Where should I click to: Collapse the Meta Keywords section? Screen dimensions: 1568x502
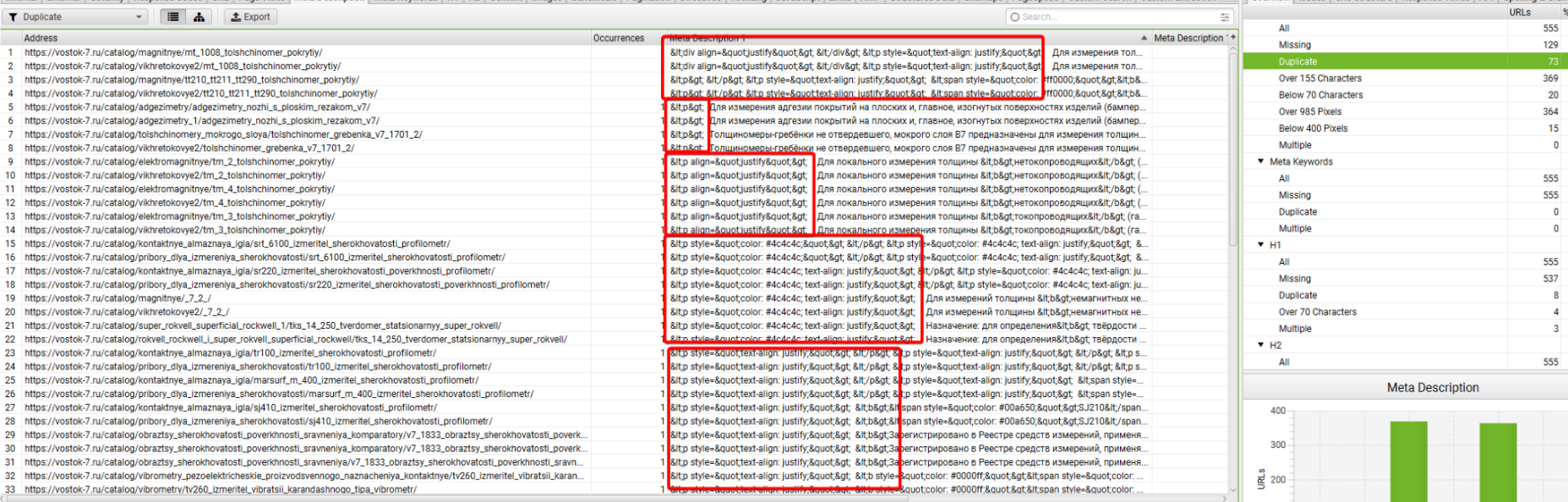[1260, 161]
